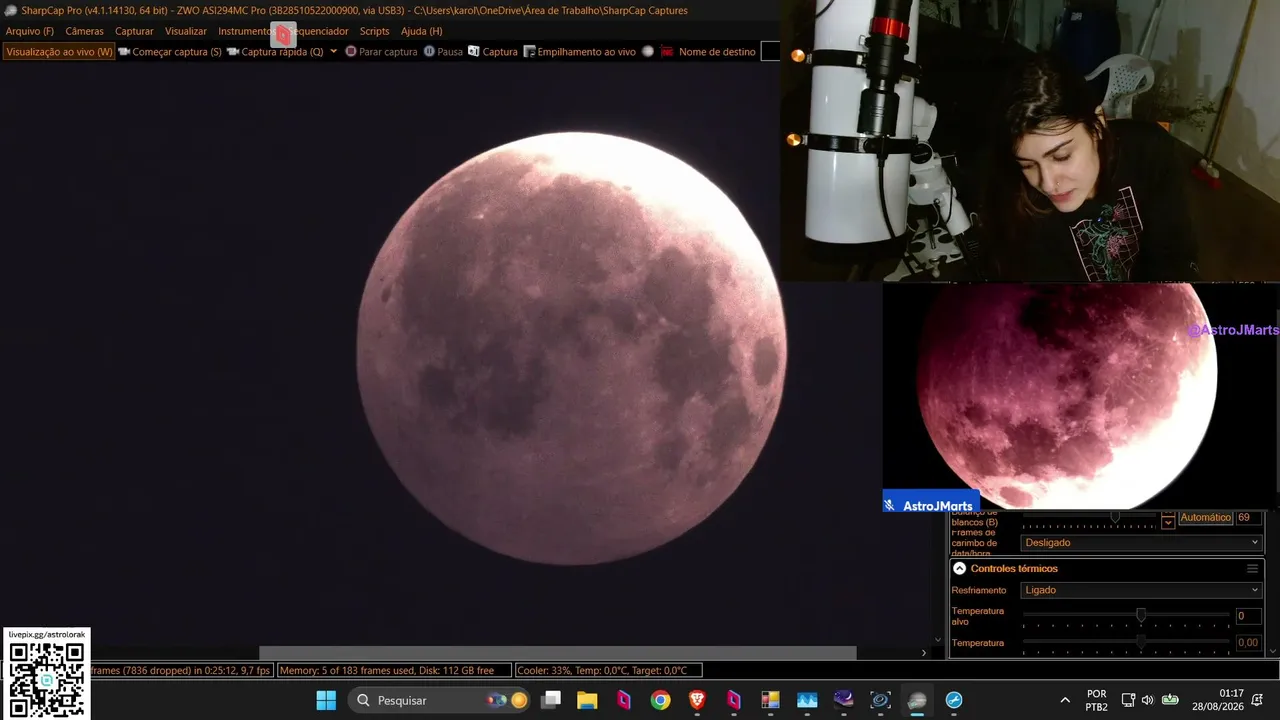Expand the Captura rápida dropdown arrow
Viewport: 1280px width, 720px height.
pos(333,51)
